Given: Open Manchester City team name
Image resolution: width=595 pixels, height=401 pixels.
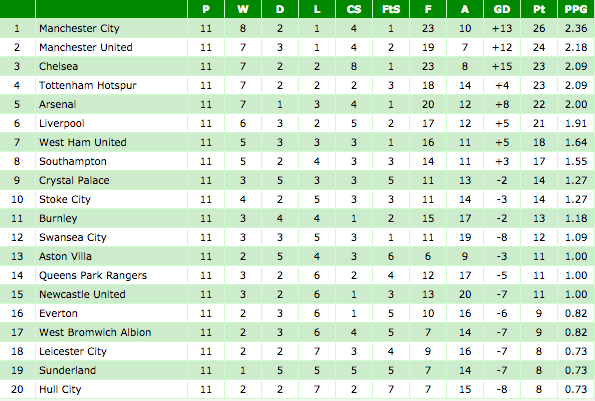Looking at the screenshot, I should click(x=79, y=28).
